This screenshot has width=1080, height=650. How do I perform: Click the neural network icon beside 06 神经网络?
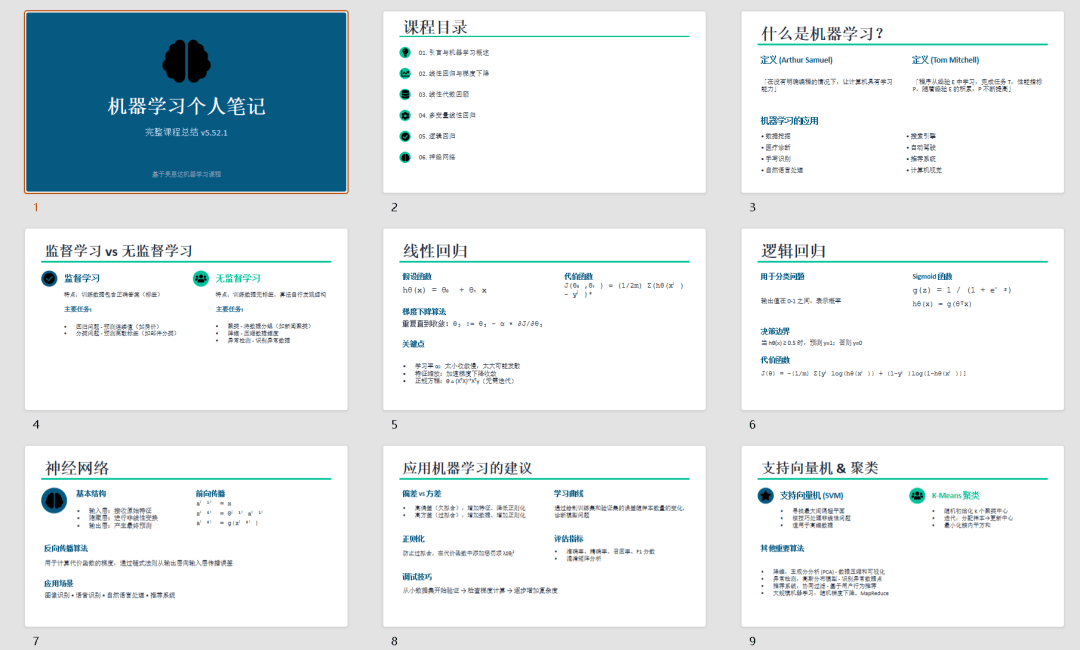point(404,157)
